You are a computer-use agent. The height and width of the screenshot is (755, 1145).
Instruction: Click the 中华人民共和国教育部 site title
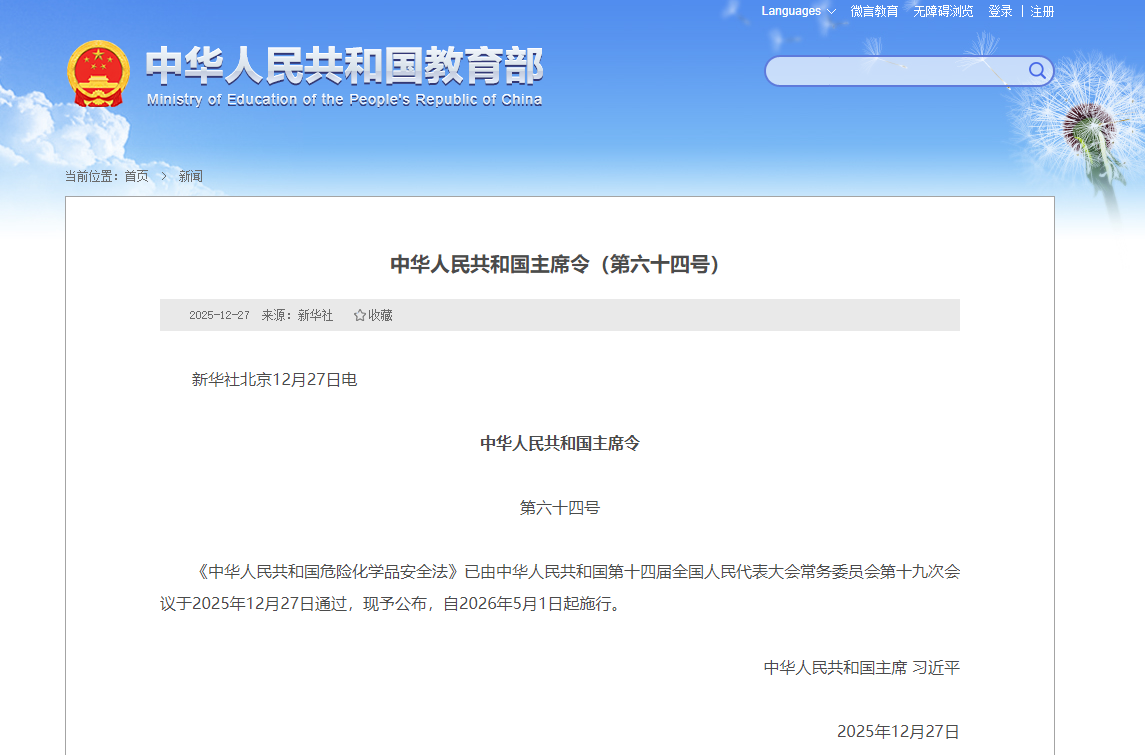(344, 66)
